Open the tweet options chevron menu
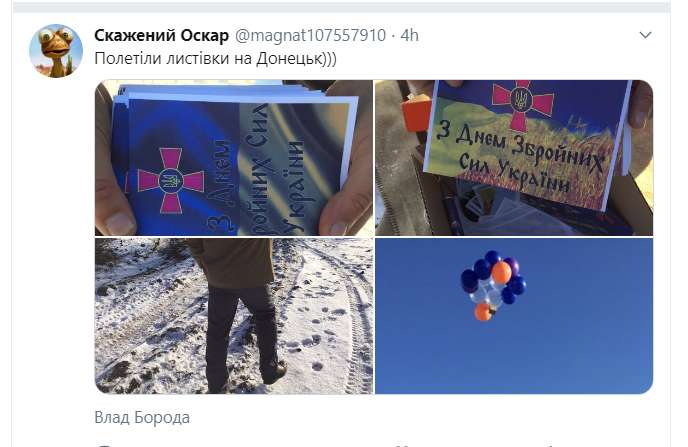 [x=645, y=35]
